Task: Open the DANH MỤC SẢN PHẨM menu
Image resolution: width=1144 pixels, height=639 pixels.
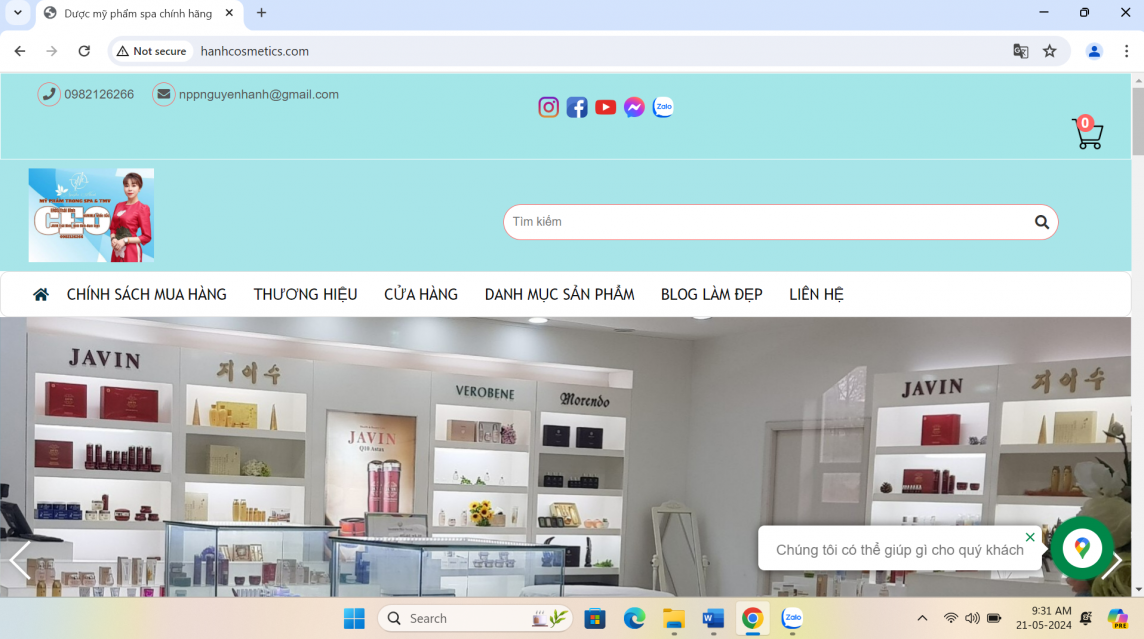Action: (x=559, y=293)
